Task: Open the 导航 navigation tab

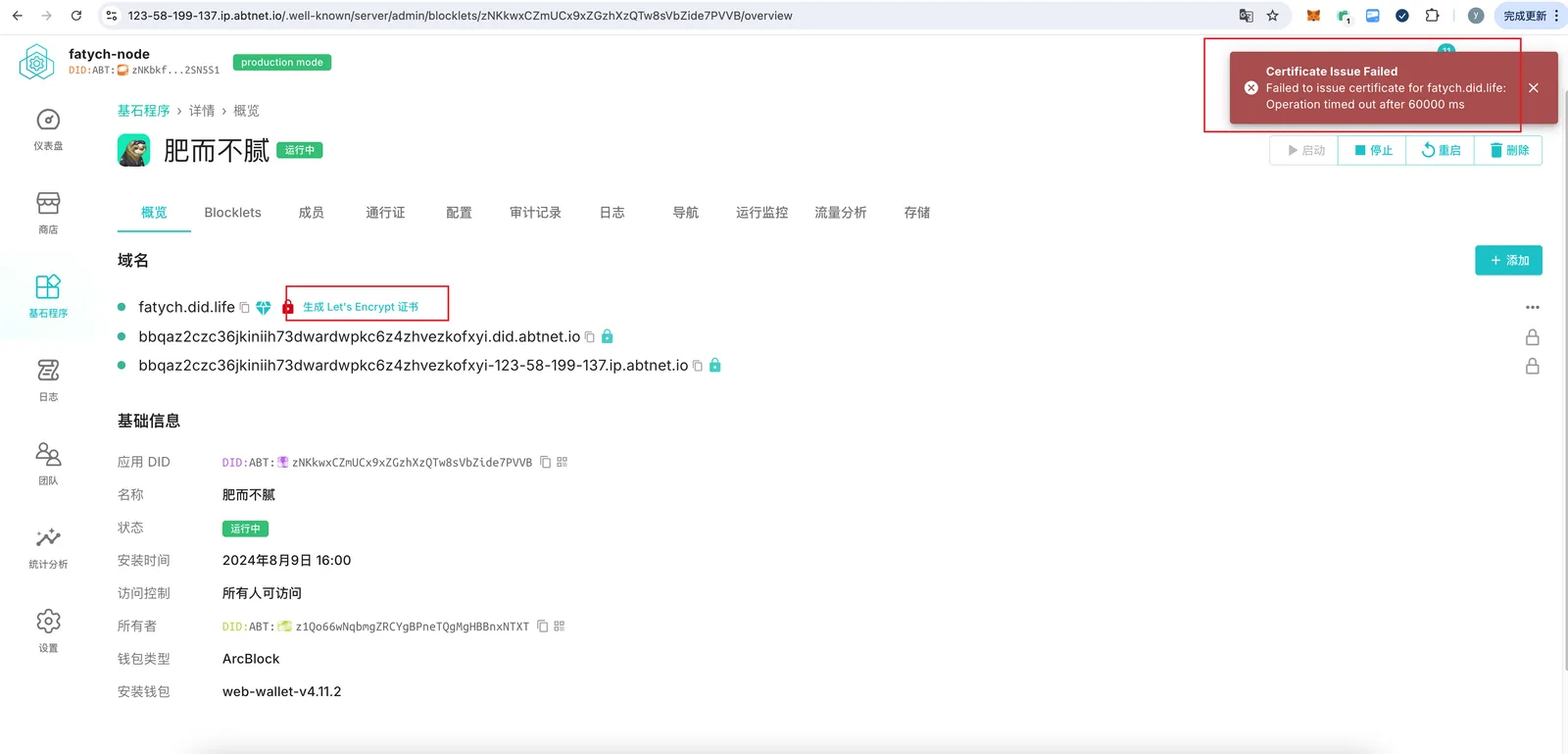Action: pos(686,213)
